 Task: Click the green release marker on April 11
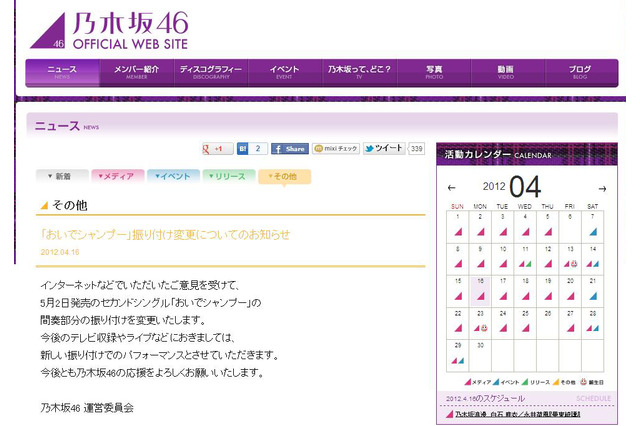pyautogui.click(x=529, y=264)
